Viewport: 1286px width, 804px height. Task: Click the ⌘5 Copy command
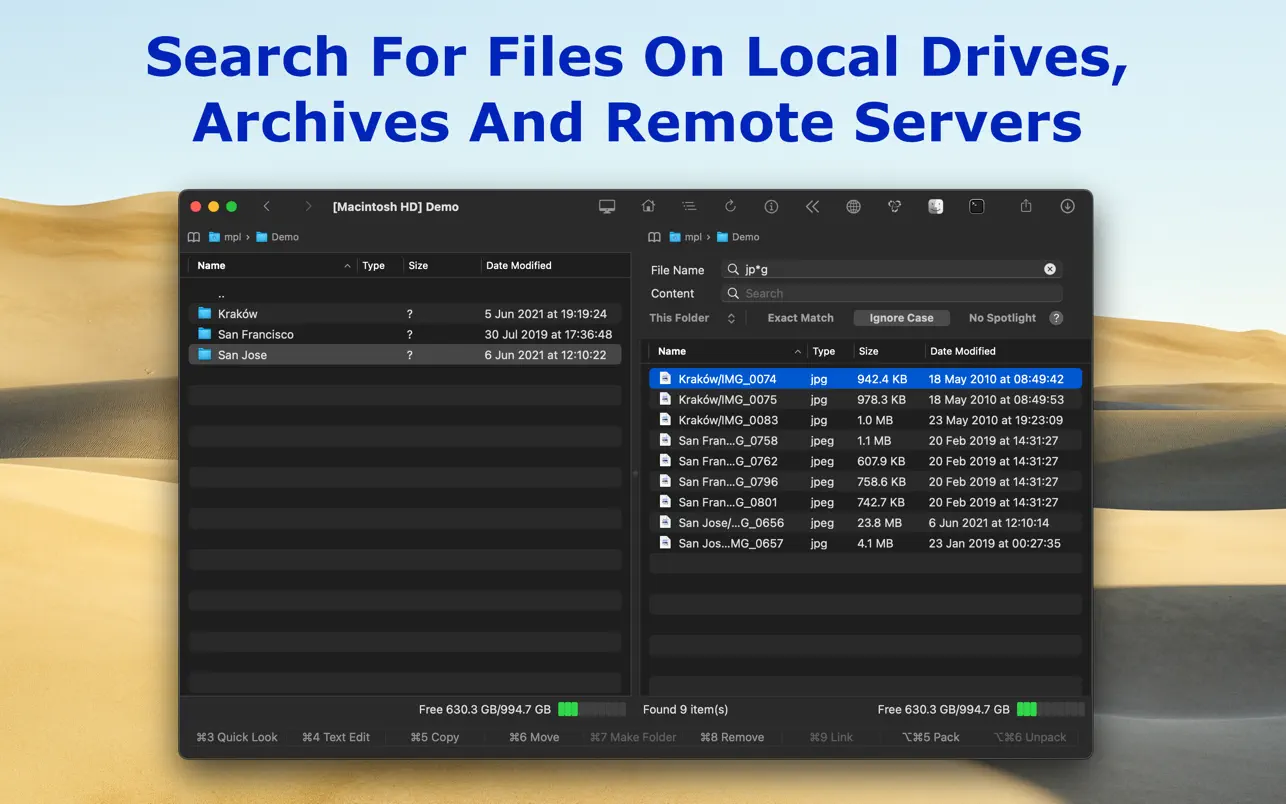(x=435, y=737)
